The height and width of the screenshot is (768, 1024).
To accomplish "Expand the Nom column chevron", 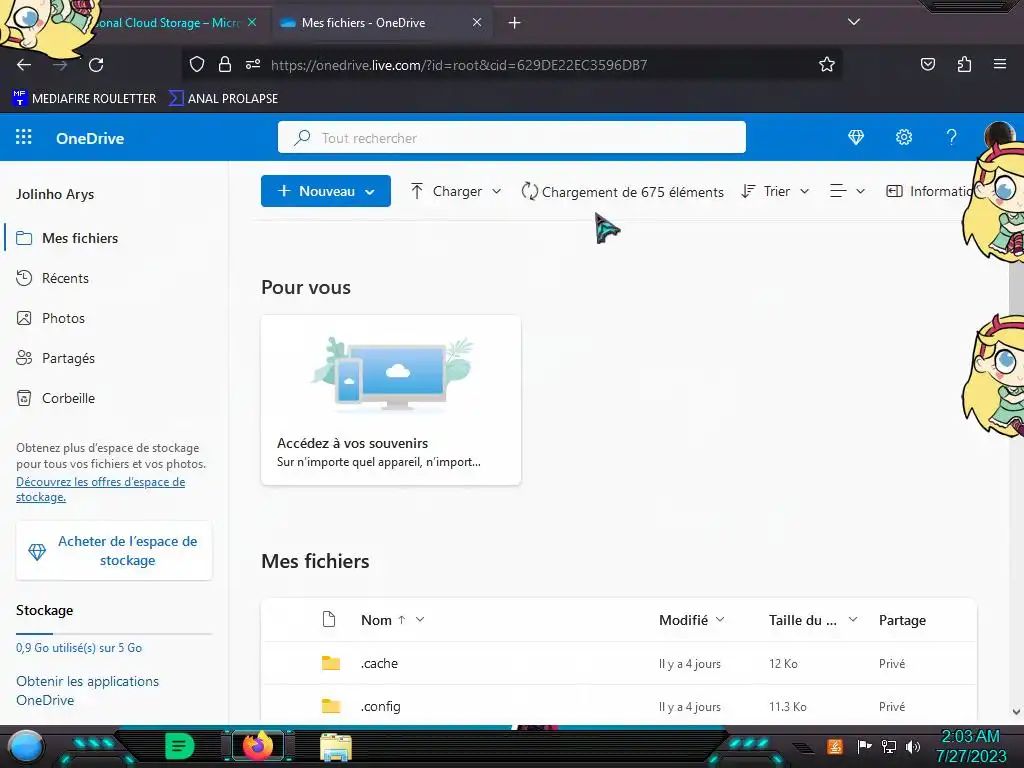I will pyautogui.click(x=420, y=619).
